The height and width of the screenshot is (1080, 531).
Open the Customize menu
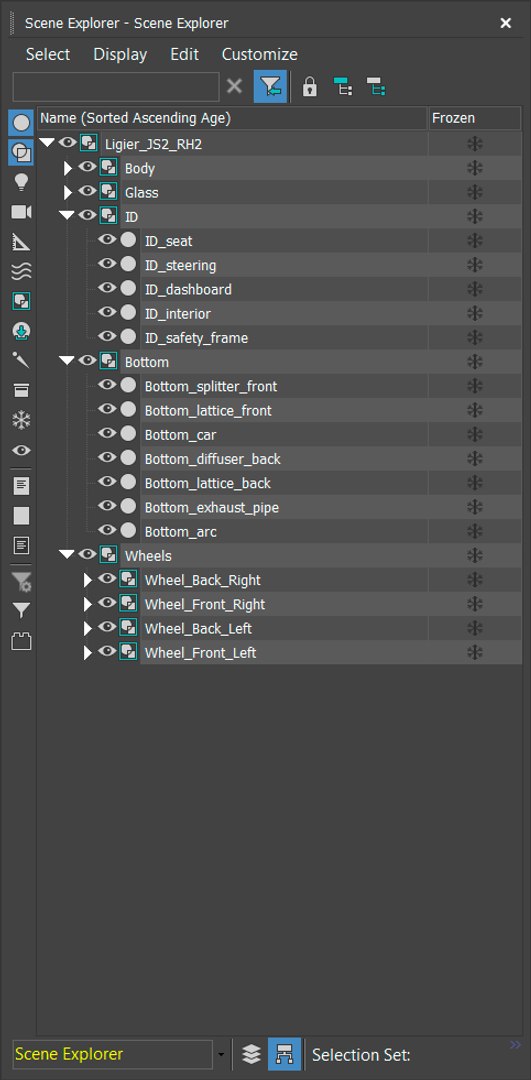(x=260, y=54)
